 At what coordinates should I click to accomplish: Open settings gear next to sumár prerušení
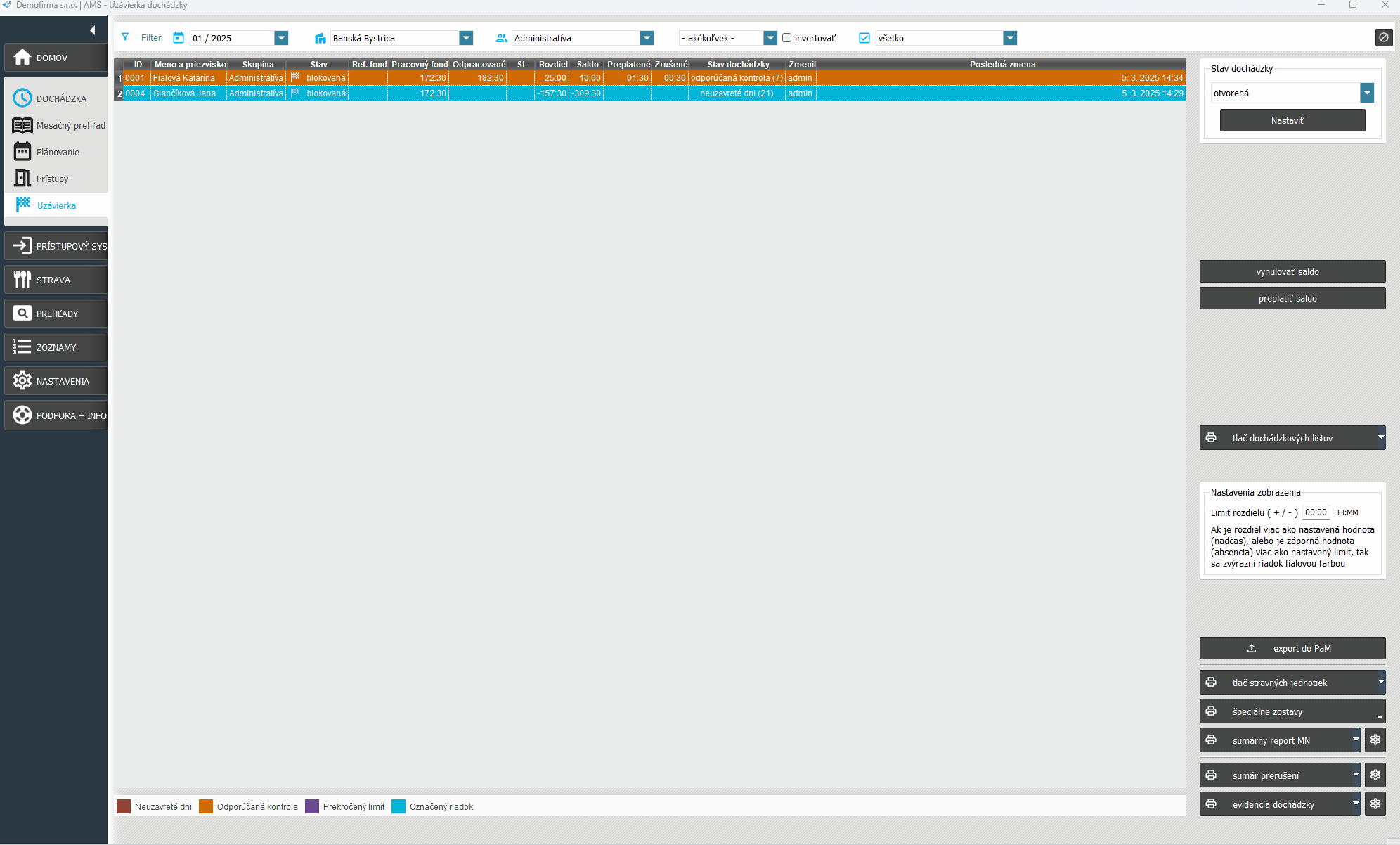tap(1375, 775)
